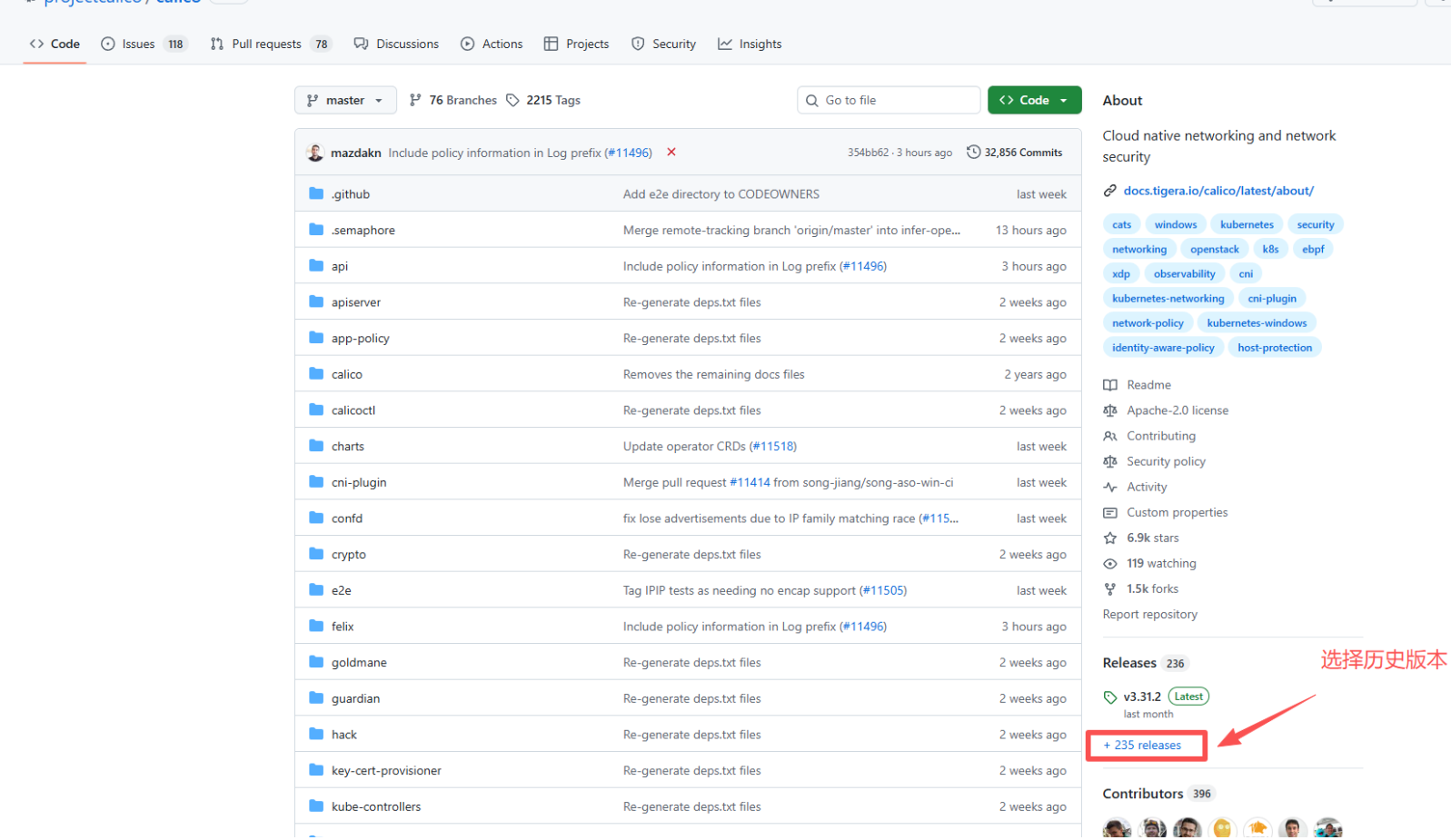1451x840 pixels.
Task: Click the Apache license scale icon
Action: click(x=1110, y=410)
